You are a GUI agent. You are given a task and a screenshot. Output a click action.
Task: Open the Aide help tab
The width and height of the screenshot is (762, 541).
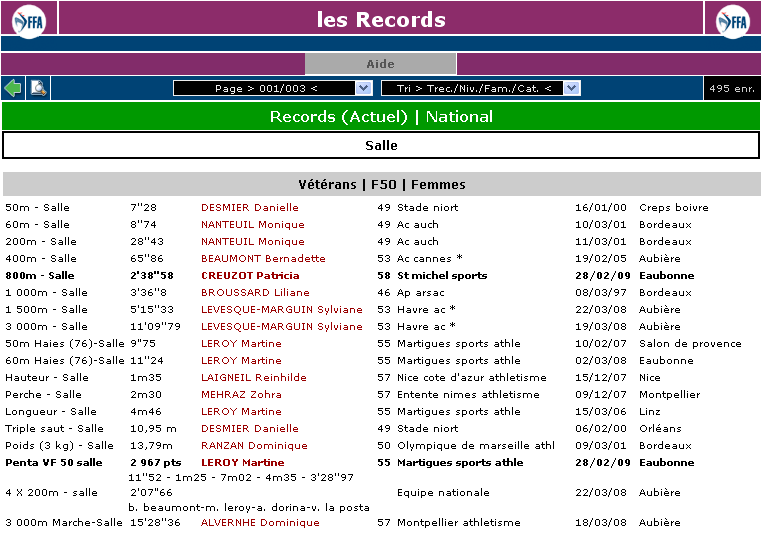click(x=381, y=64)
